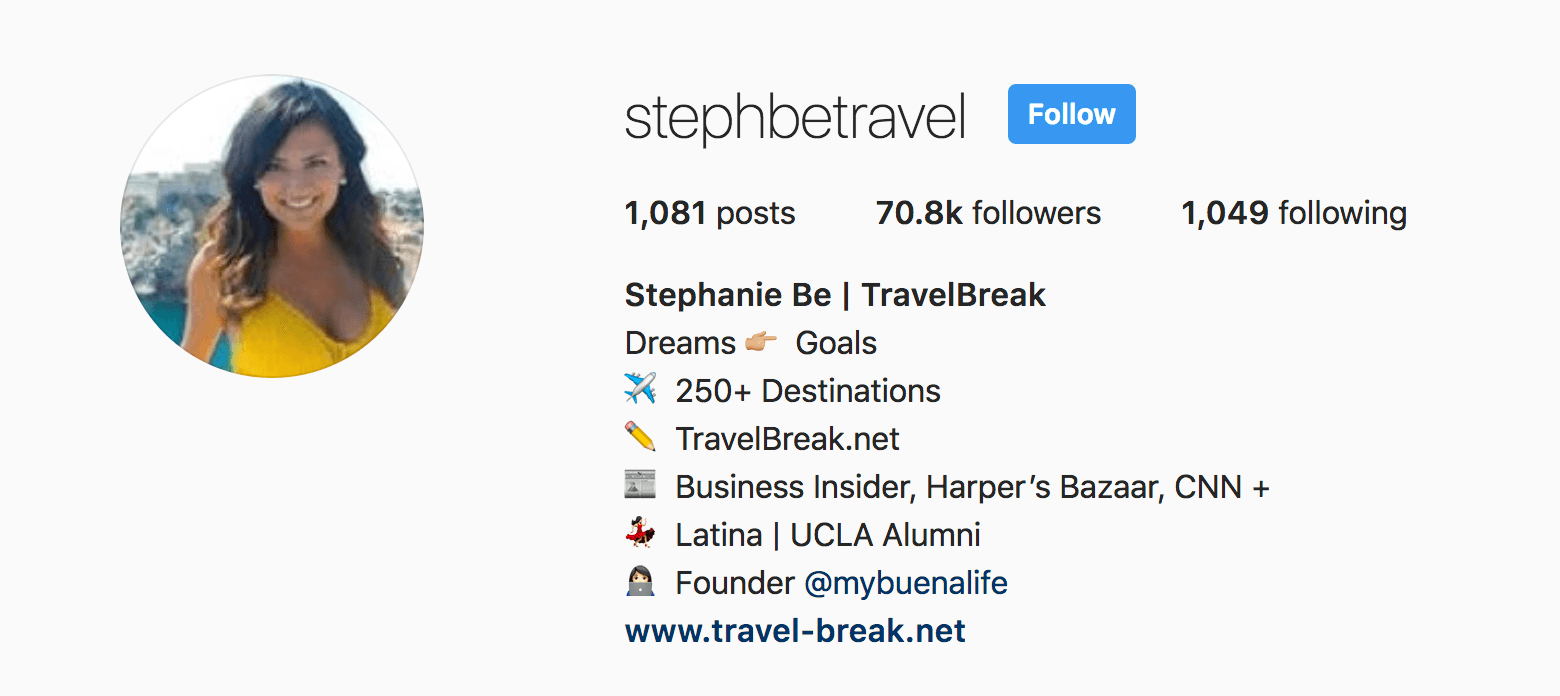1560x696 pixels.
Task: Click the Latina | UCLA Alumni bio line
Action: [x=828, y=534]
